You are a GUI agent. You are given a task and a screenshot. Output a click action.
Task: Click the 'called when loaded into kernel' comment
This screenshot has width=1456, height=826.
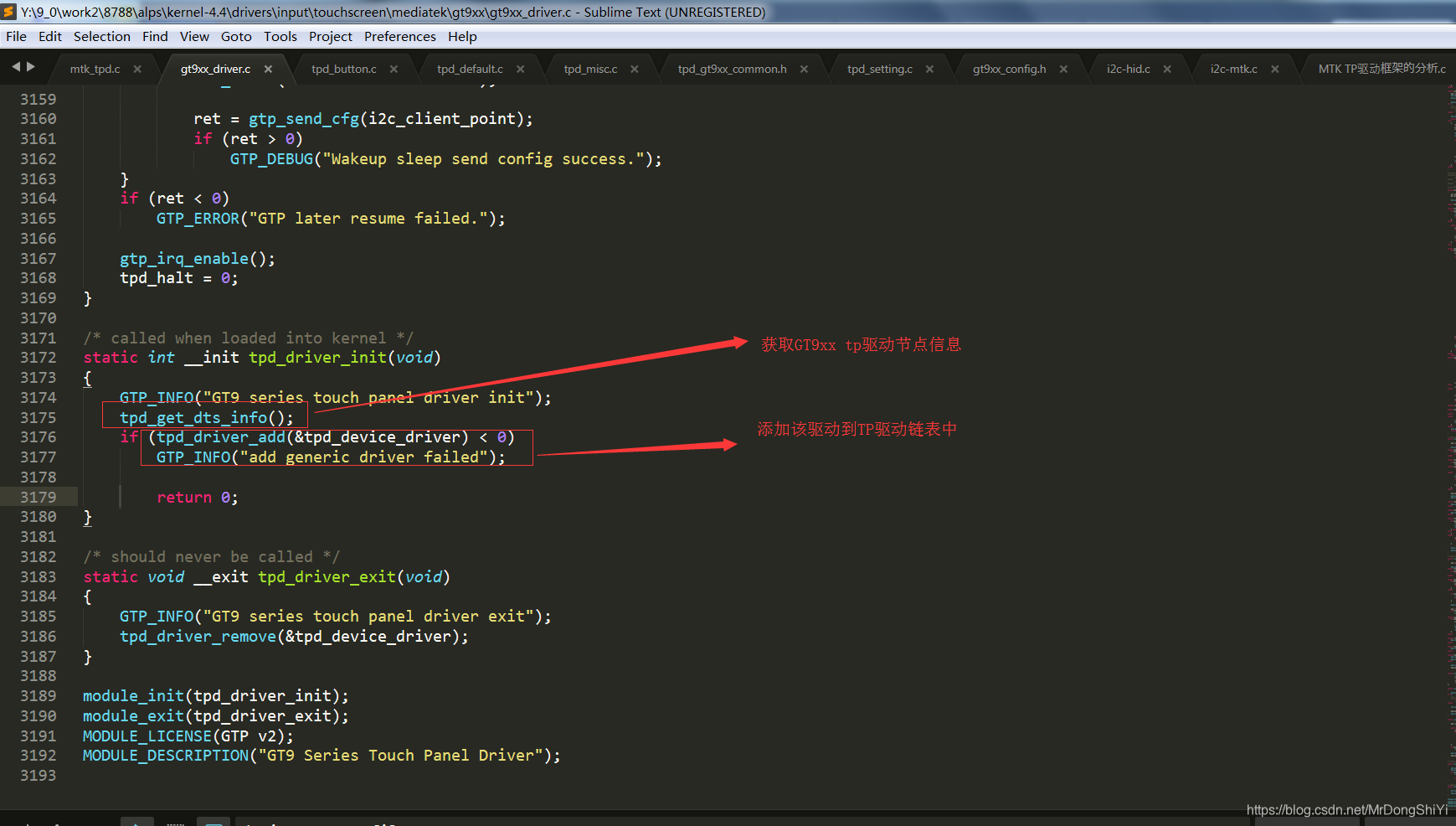click(249, 338)
